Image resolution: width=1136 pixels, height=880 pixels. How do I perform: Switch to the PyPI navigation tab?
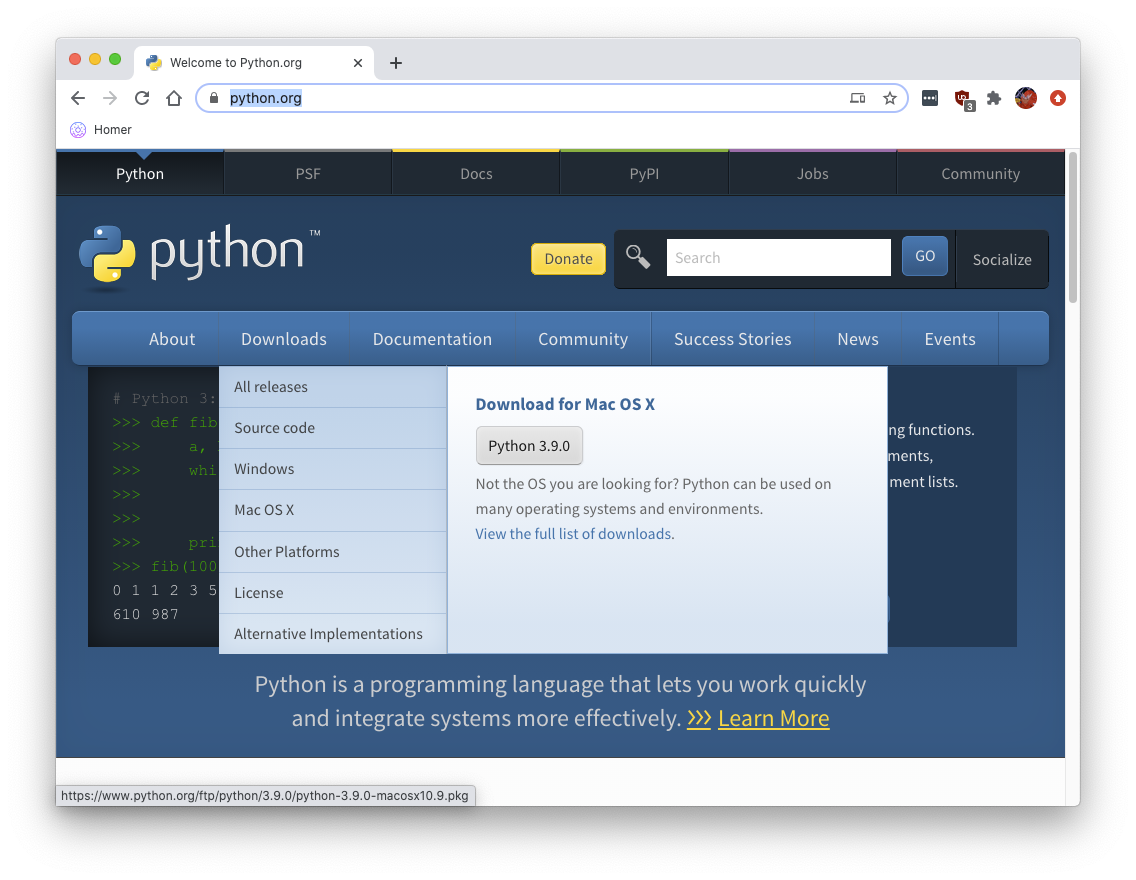click(644, 173)
